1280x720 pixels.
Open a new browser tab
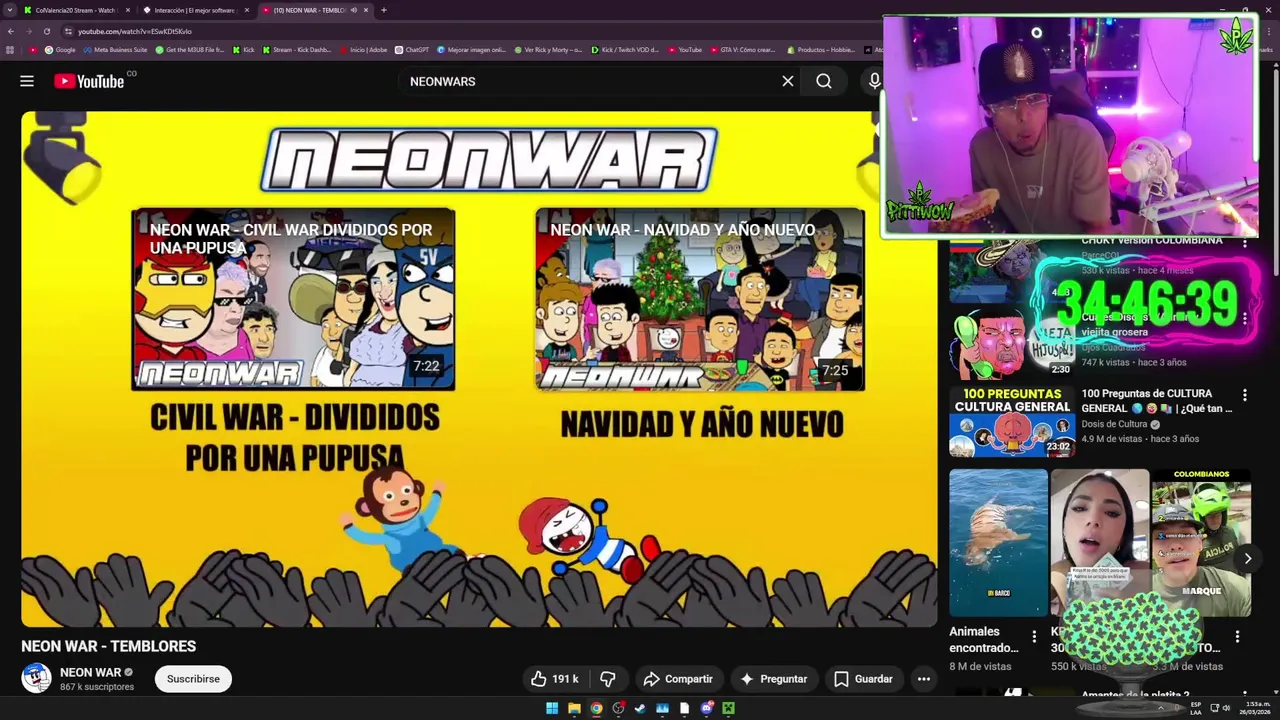(x=384, y=10)
